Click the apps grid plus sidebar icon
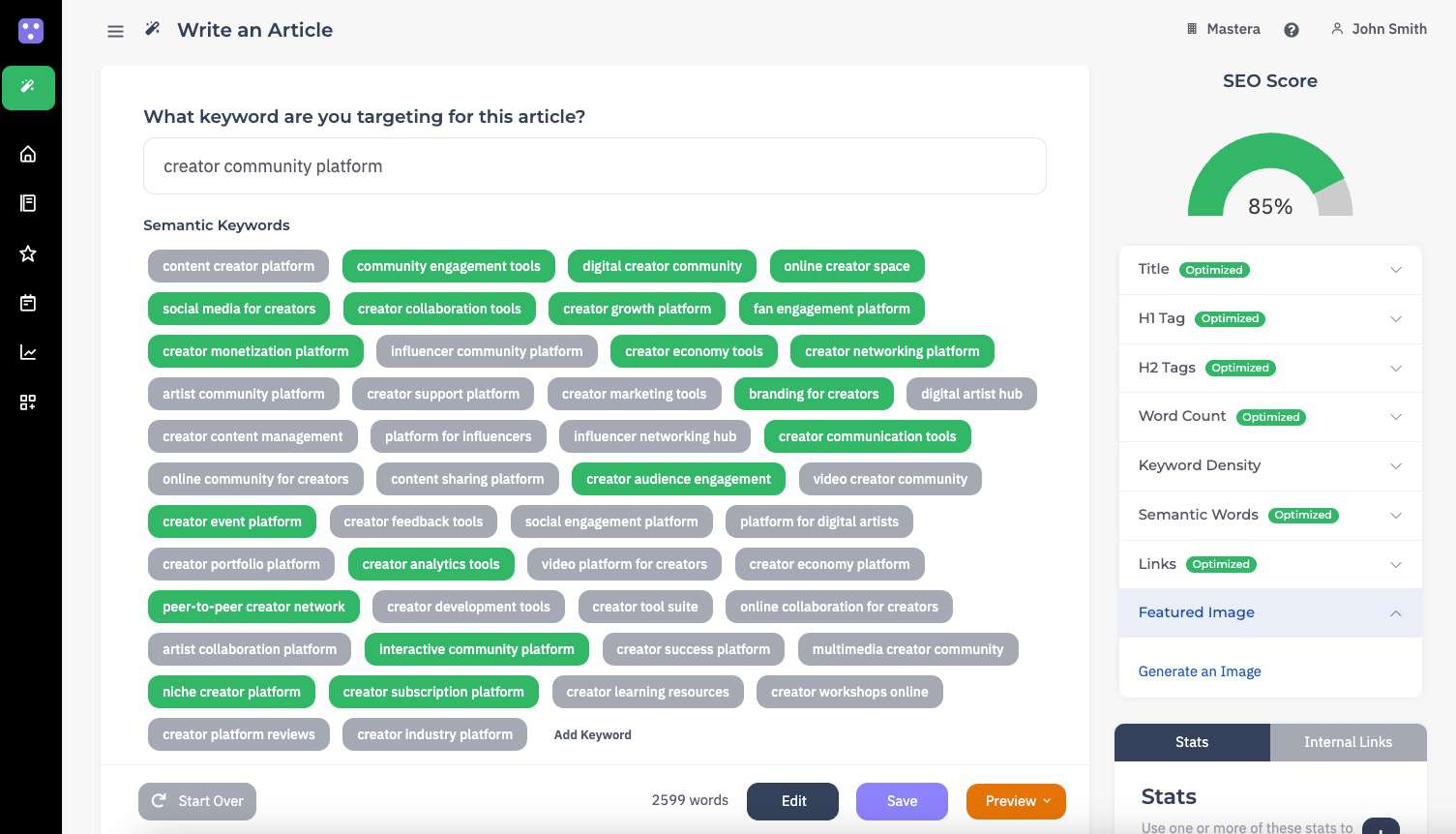 click(x=28, y=402)
